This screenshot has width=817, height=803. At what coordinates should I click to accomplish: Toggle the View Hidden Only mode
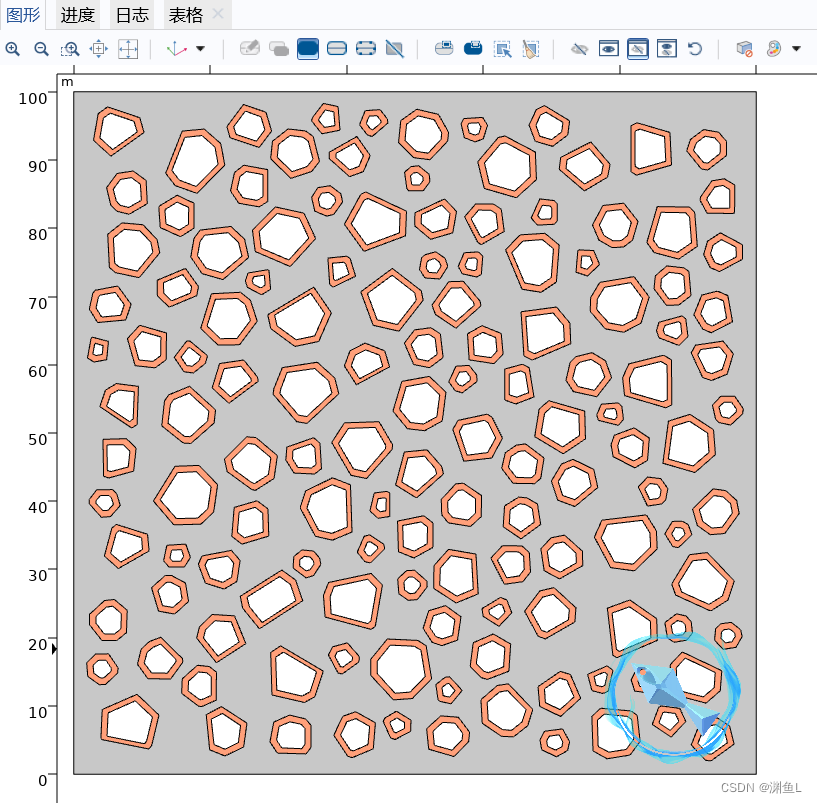pyautogui.click(x=638, y=48)
